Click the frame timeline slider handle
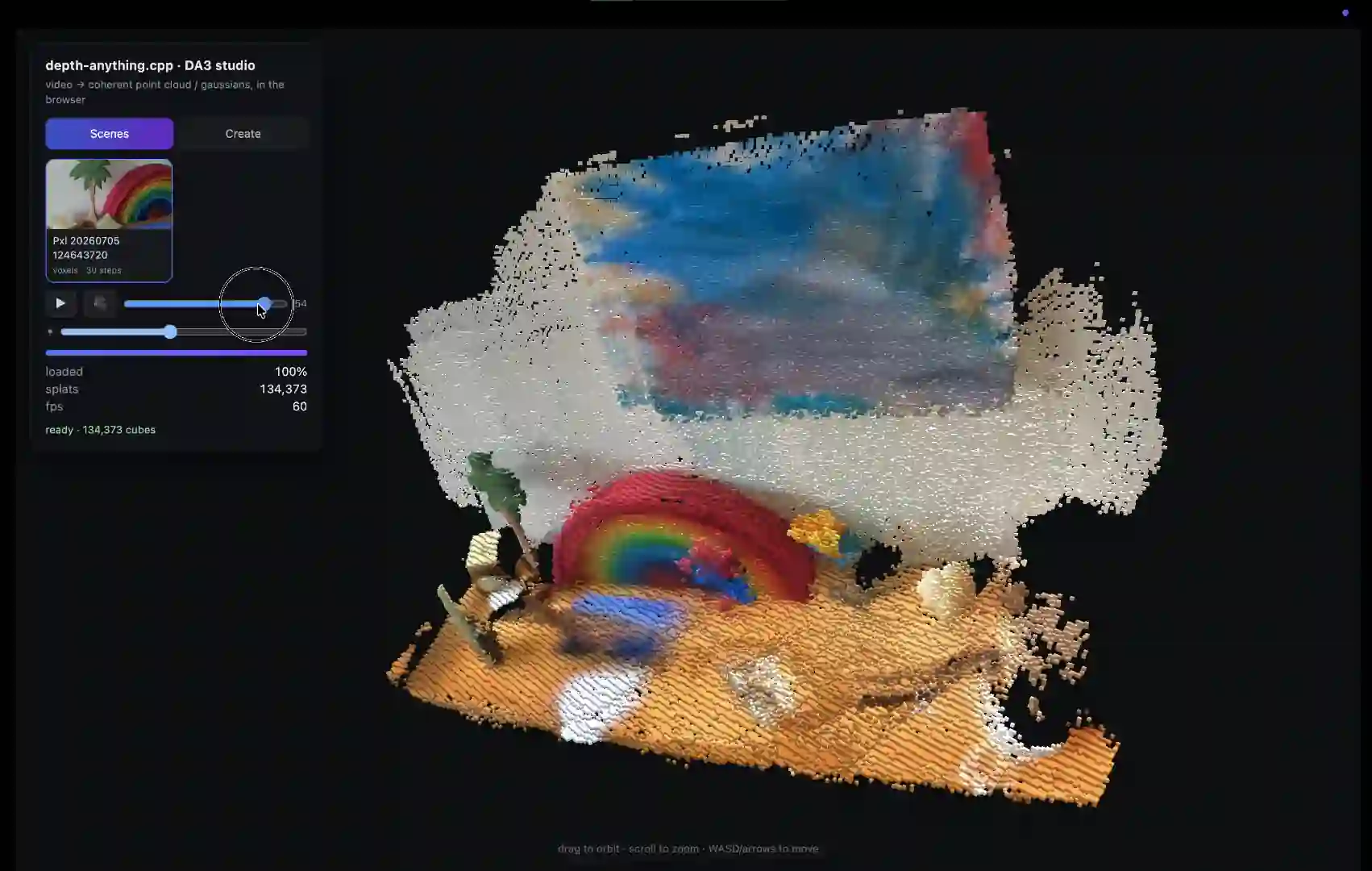 (264, 303)
